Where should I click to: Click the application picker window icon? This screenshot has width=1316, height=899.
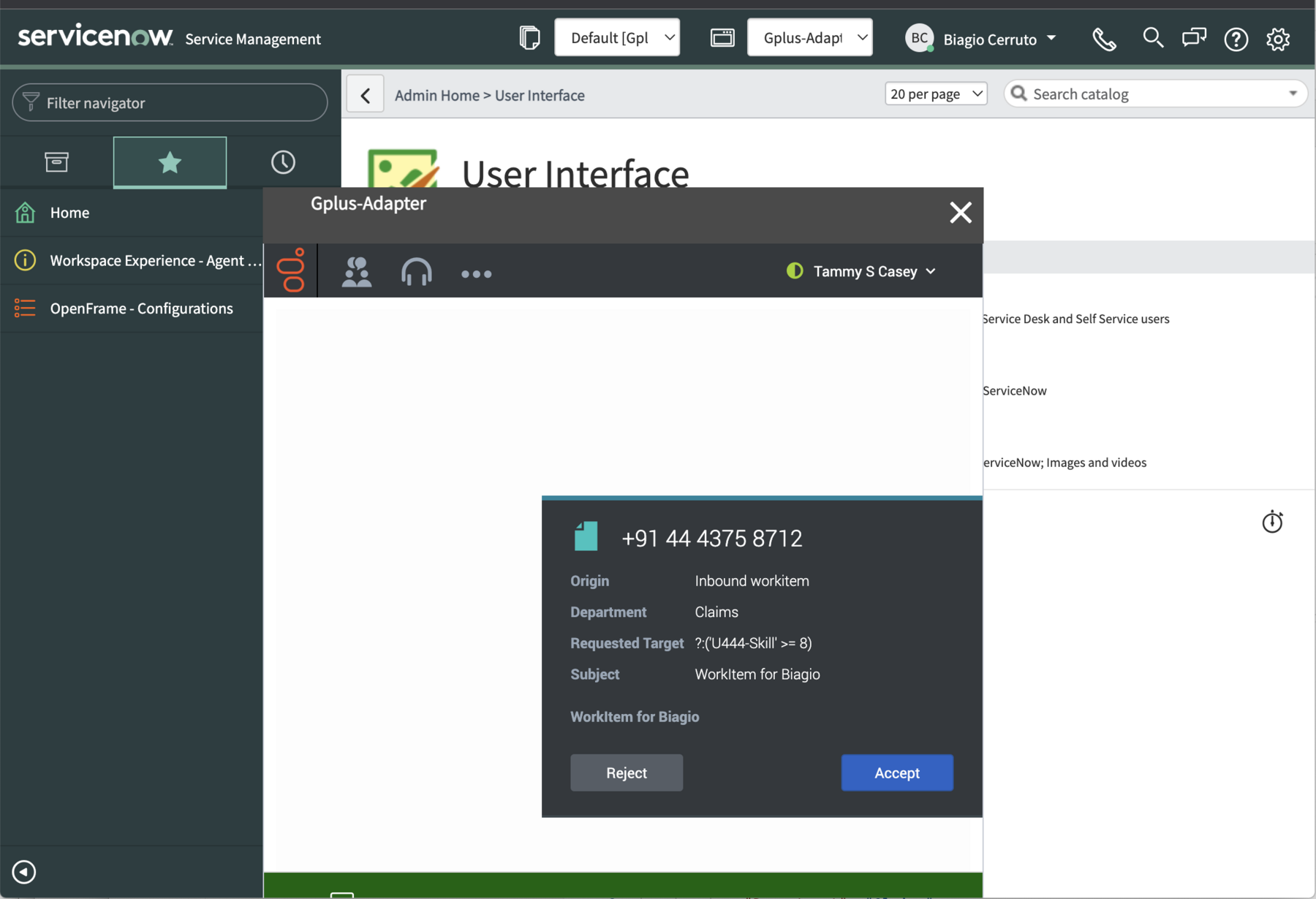click(722, 37)
